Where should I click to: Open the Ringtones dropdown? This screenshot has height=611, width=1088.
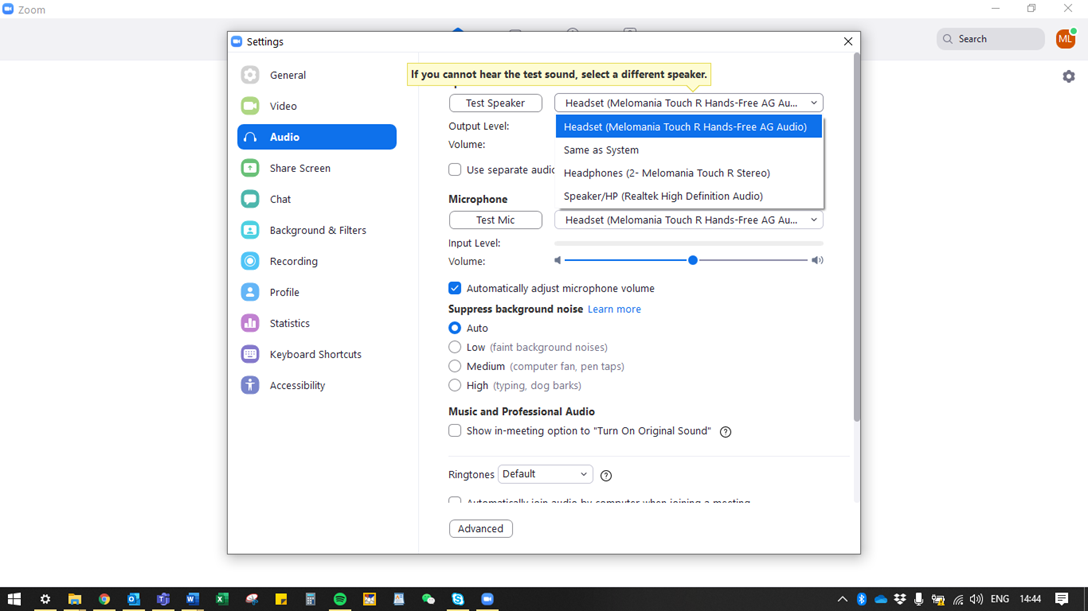pos(545,474)
